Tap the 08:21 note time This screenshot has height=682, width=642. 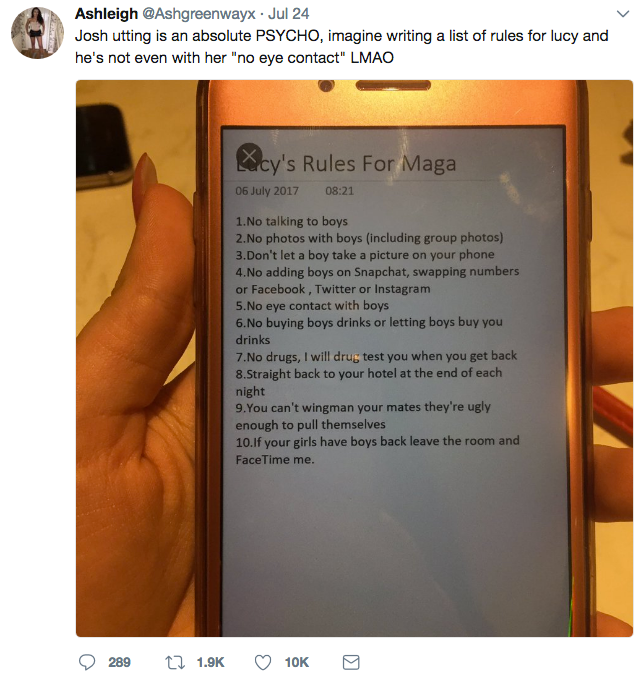[x=340, y=191]
